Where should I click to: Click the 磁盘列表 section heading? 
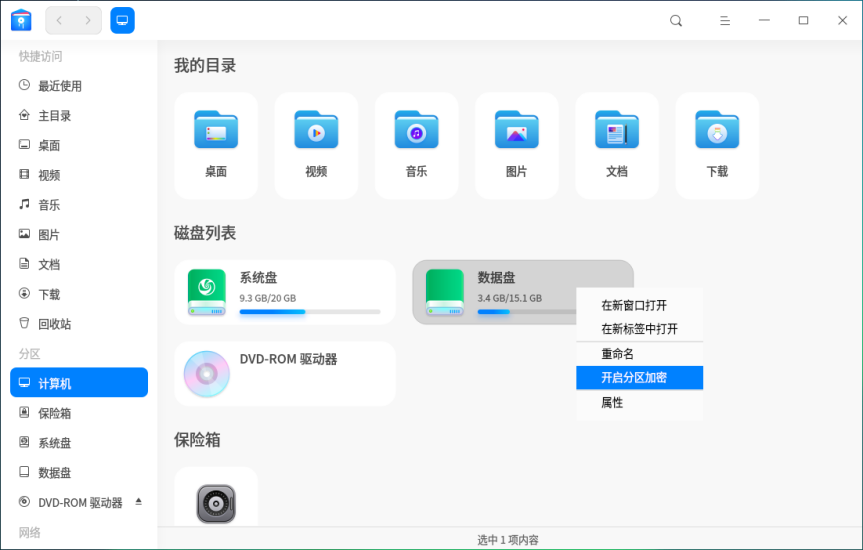tap(205, 233)
